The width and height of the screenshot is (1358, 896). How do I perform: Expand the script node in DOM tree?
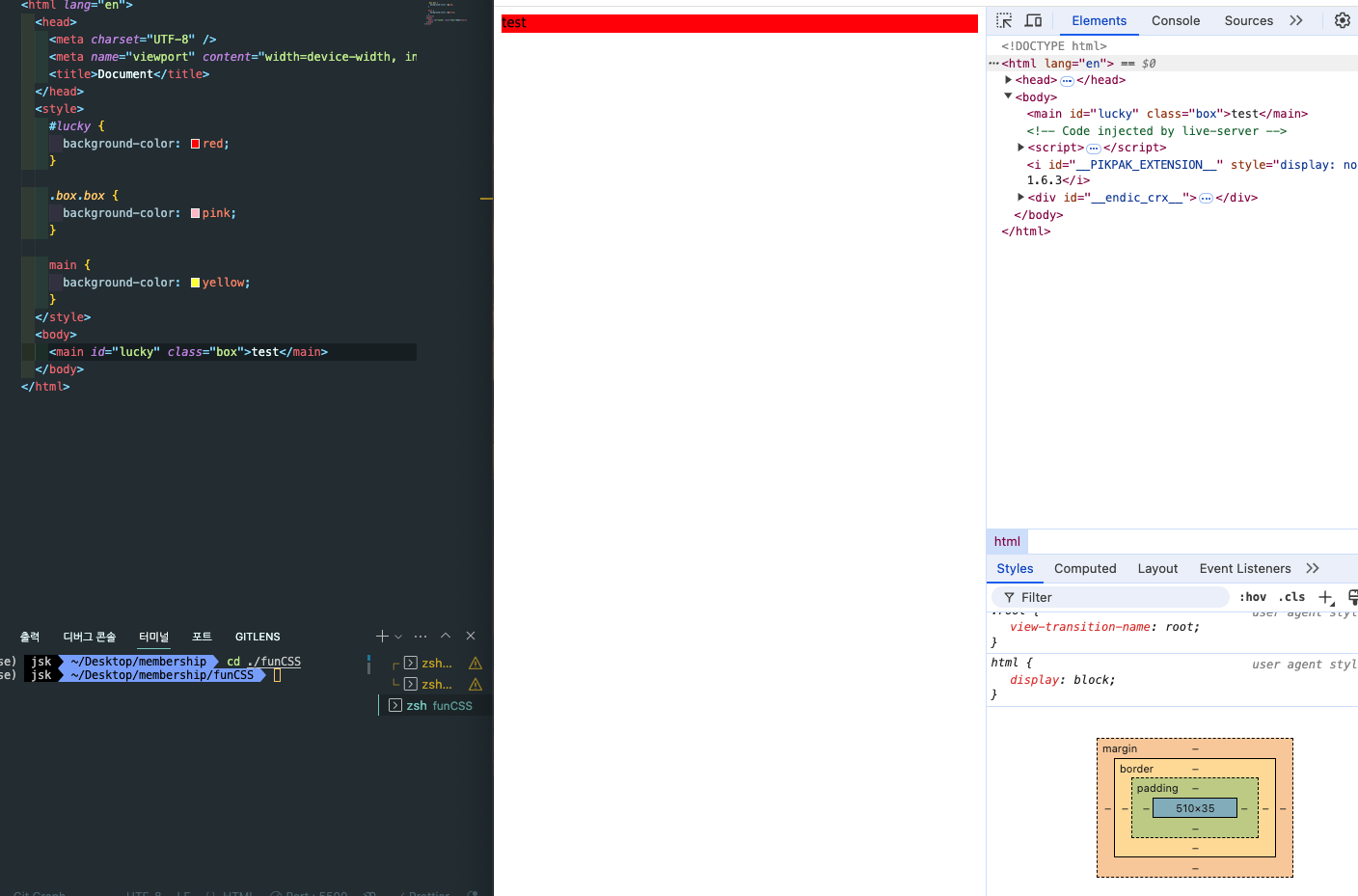[x=1021, y=148]
